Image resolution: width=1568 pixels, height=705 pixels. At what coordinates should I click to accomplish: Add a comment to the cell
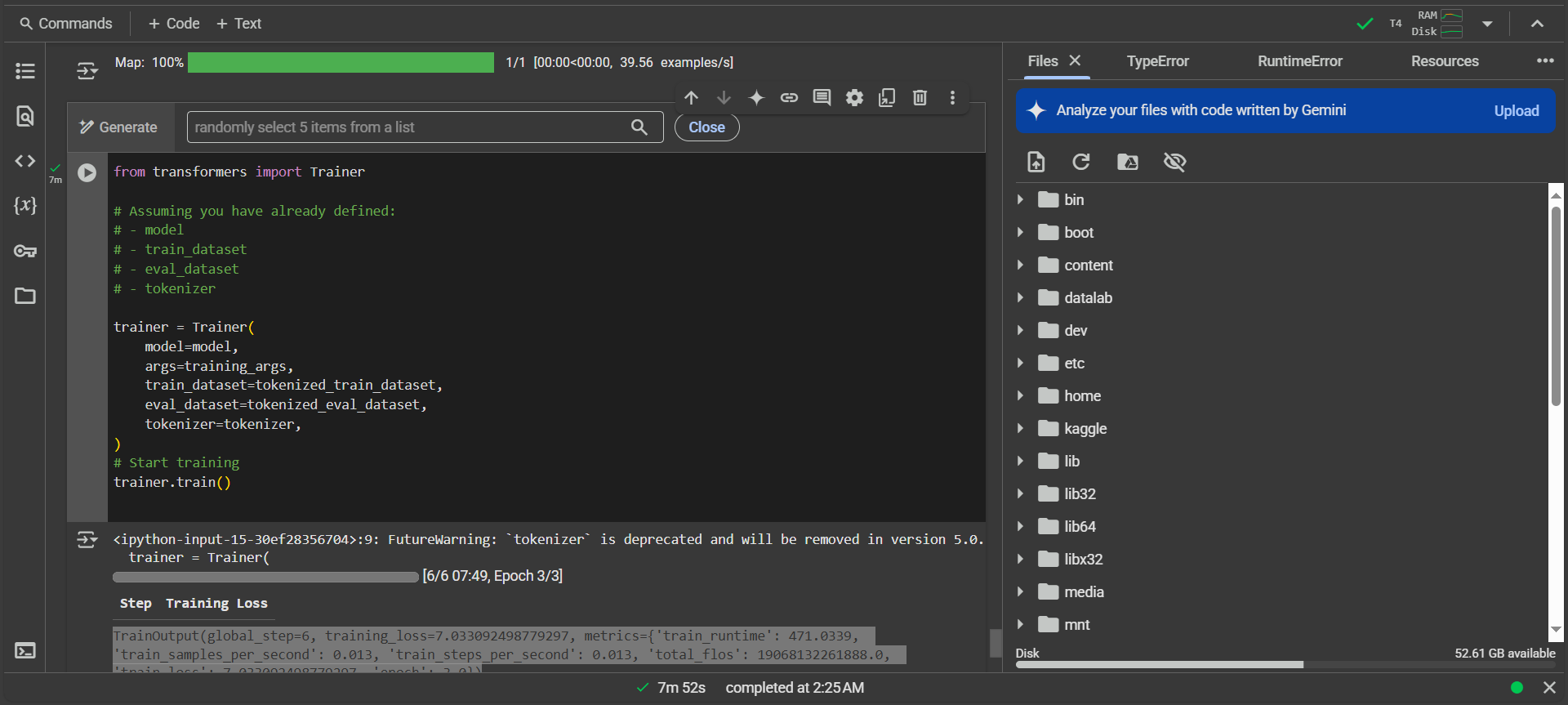(822, 98)
